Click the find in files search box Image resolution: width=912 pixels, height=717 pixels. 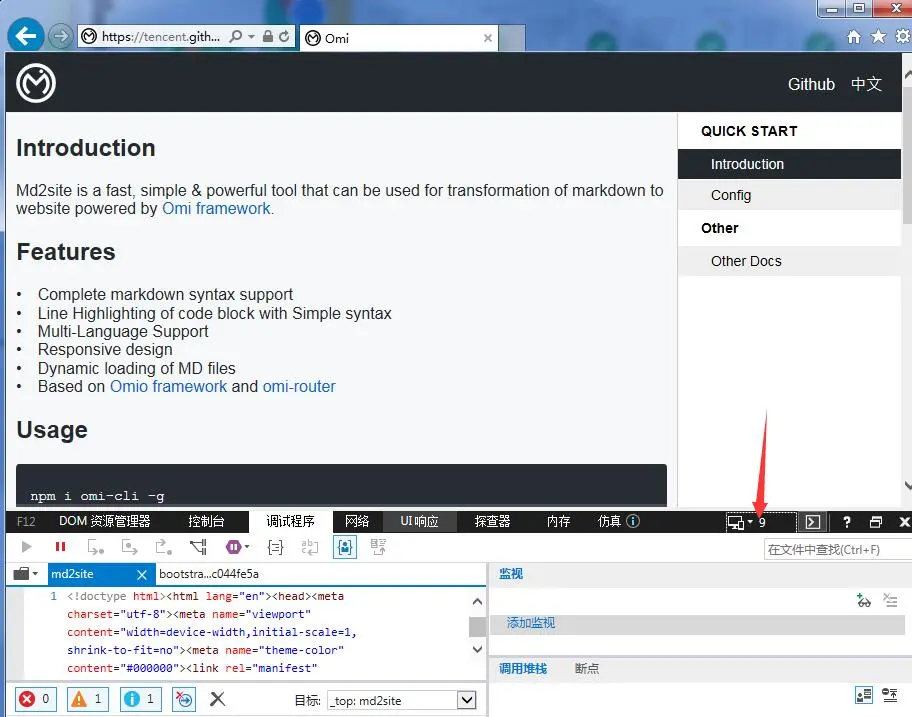point(838,550)
